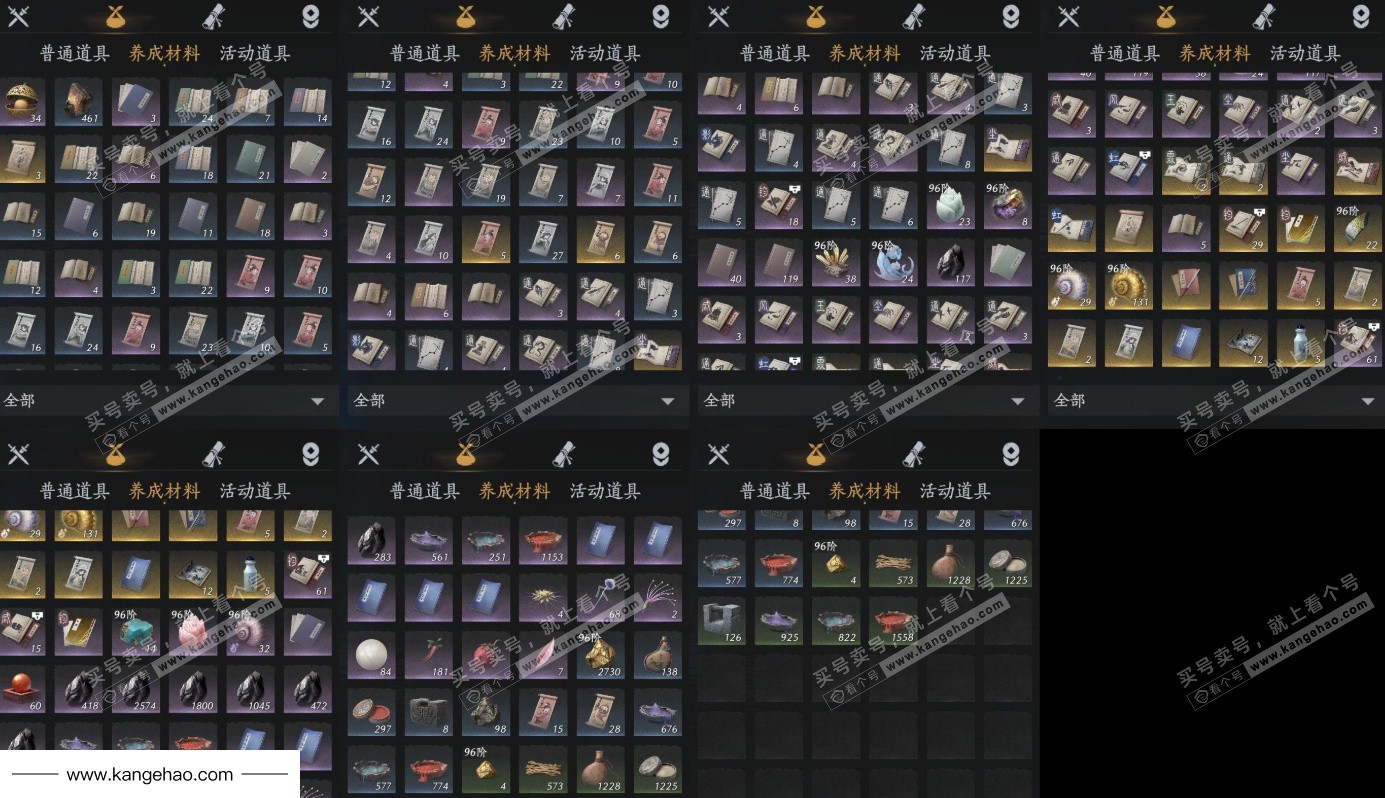Open the 全部 dropdown under the 117 item grid
Screen dimensions: 1385x798
click(x=866, y=401)
